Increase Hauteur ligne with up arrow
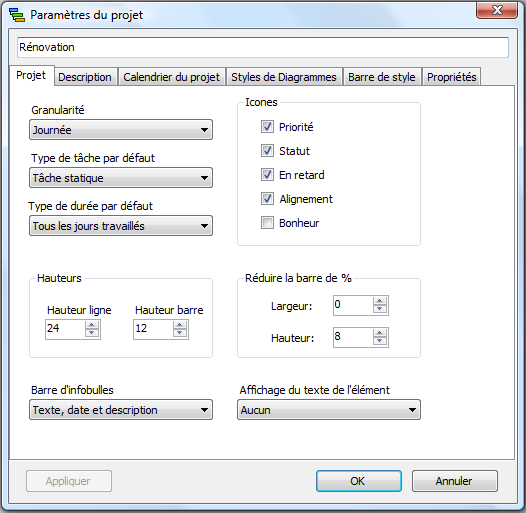Viewport: 526px width, 513px height. pyautogui.click(x=92, y=325)
